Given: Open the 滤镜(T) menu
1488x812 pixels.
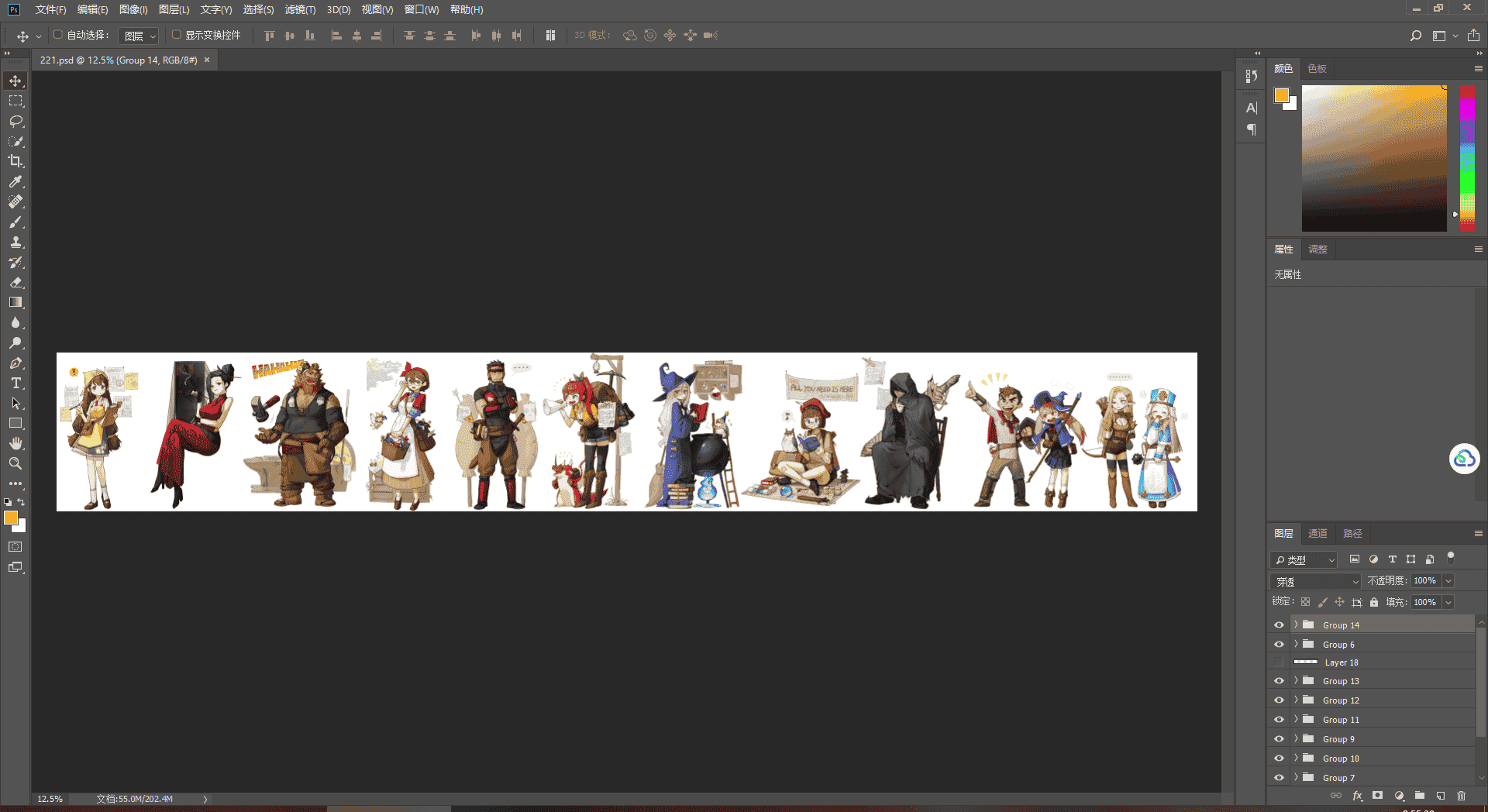Looking at the screenshot, I should 300,9.
